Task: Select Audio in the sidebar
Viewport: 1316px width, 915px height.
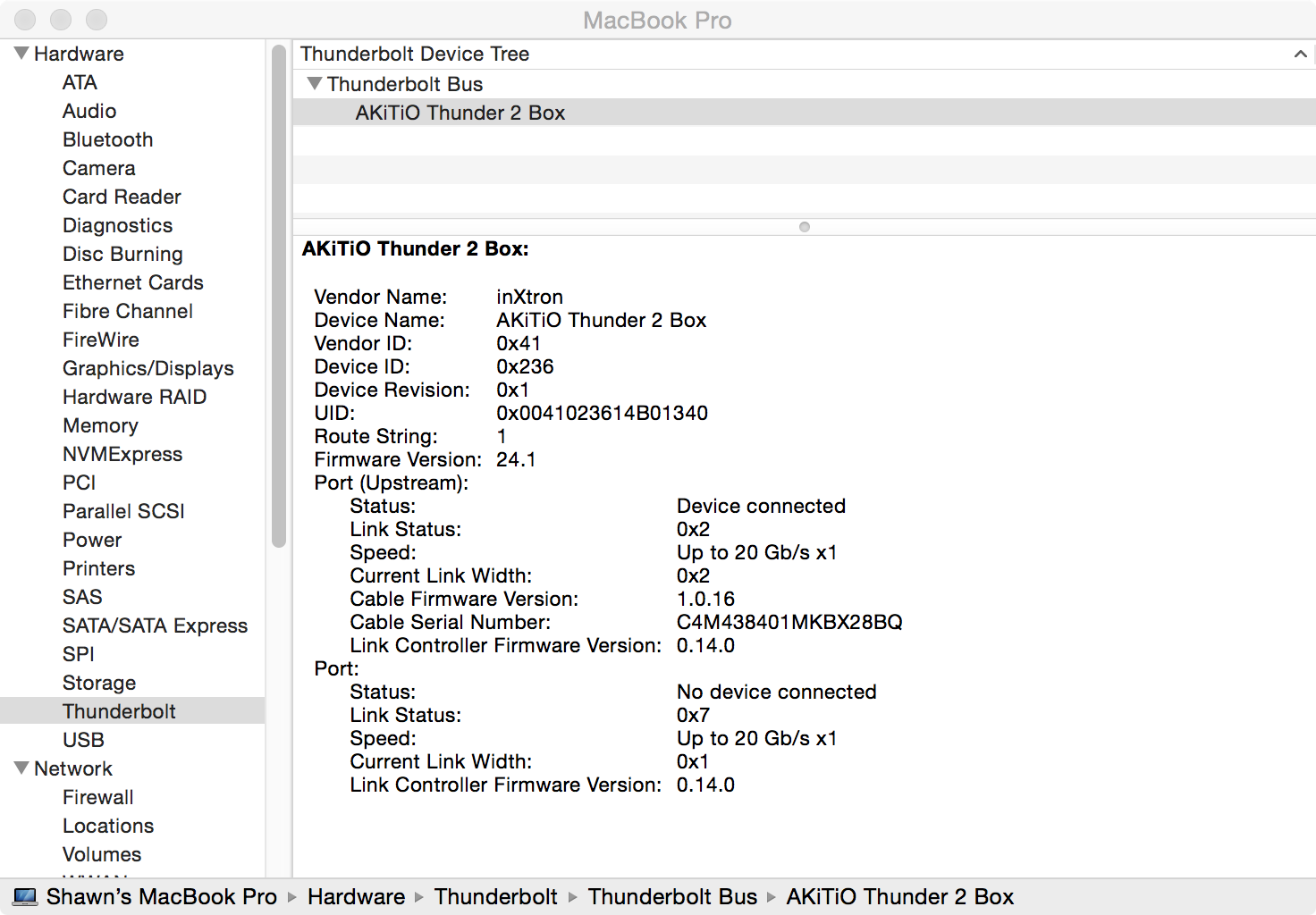Action: (x=89, y=111)
